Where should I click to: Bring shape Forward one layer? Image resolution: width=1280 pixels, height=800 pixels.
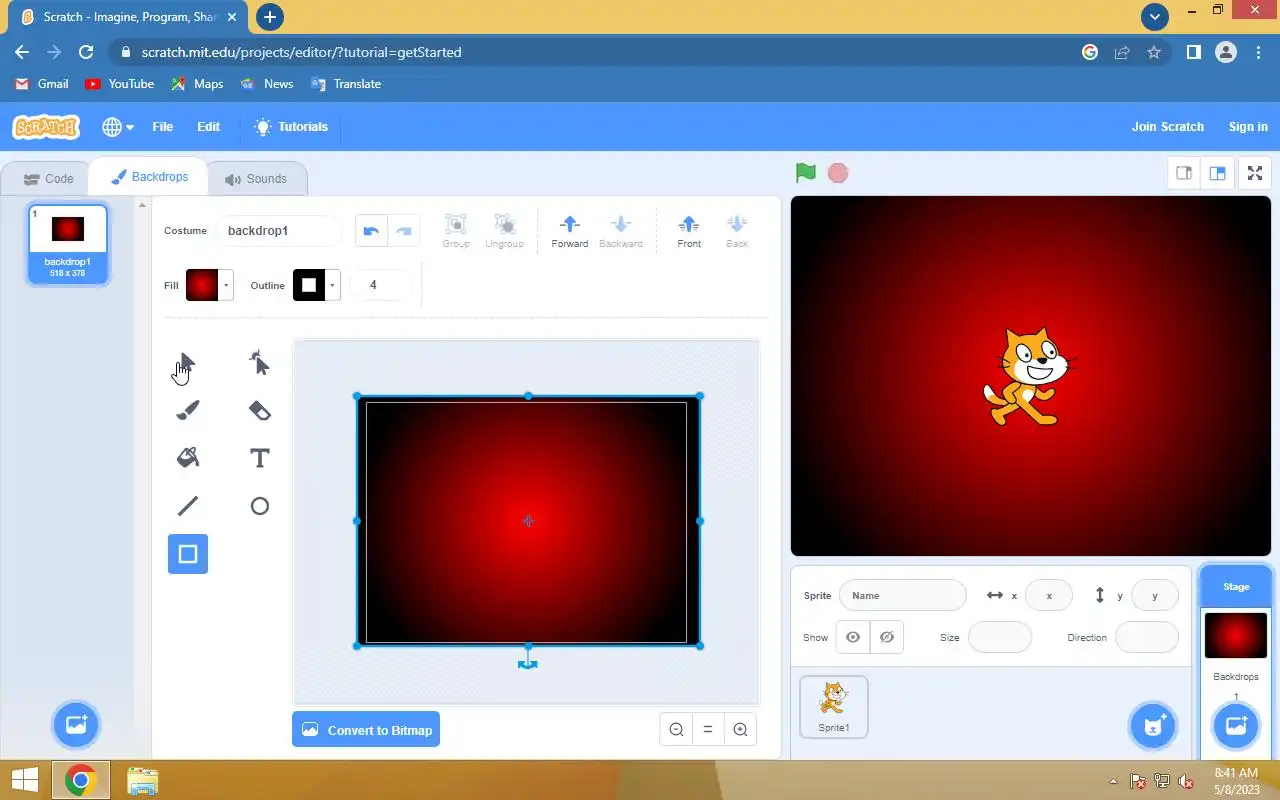coord(570,231)
